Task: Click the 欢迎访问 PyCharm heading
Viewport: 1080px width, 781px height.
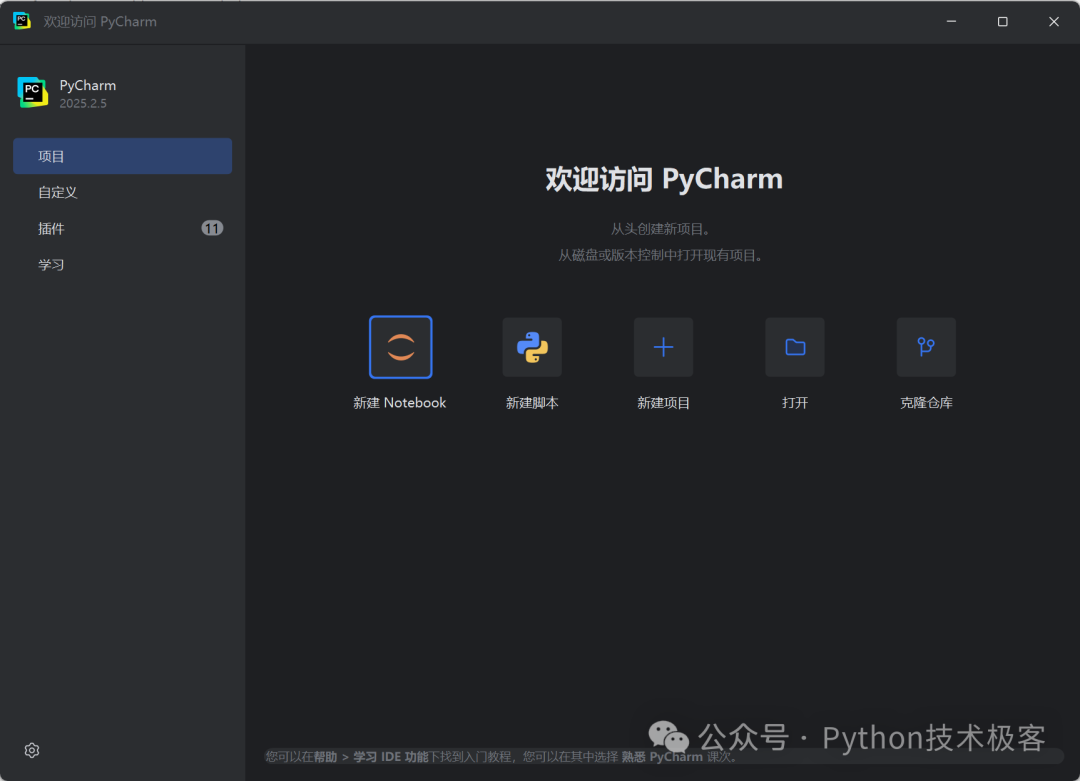Action: coord(664,179)
